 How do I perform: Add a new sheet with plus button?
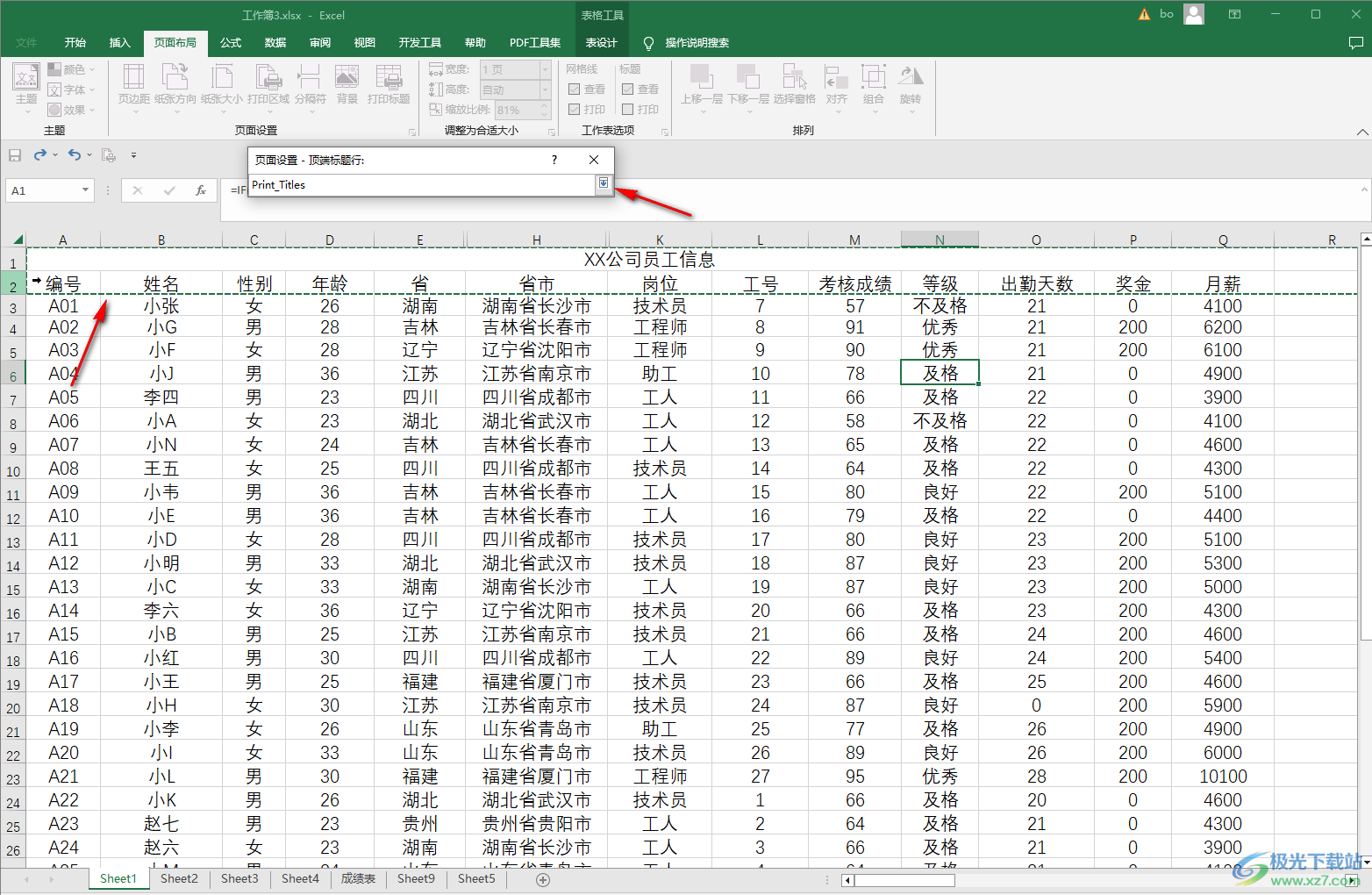coord(543,879)
